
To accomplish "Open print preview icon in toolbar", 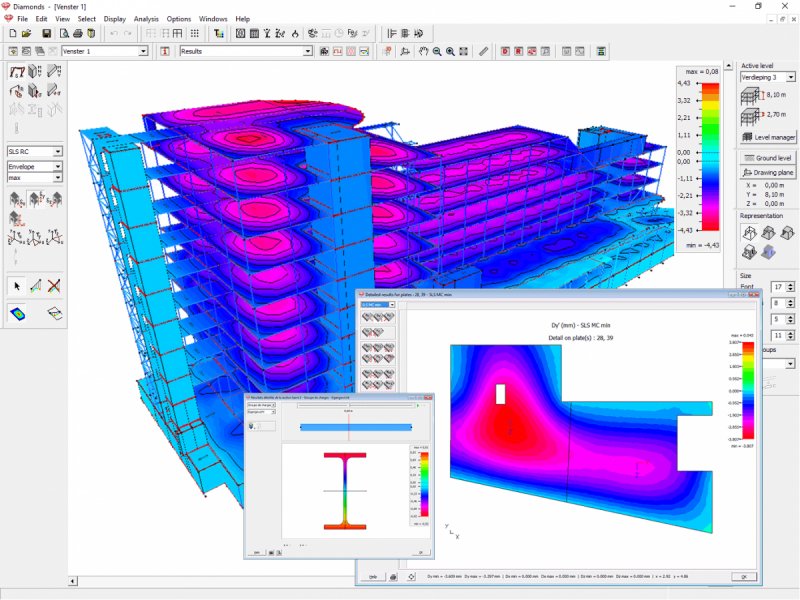I will click(x=64, y=34).
